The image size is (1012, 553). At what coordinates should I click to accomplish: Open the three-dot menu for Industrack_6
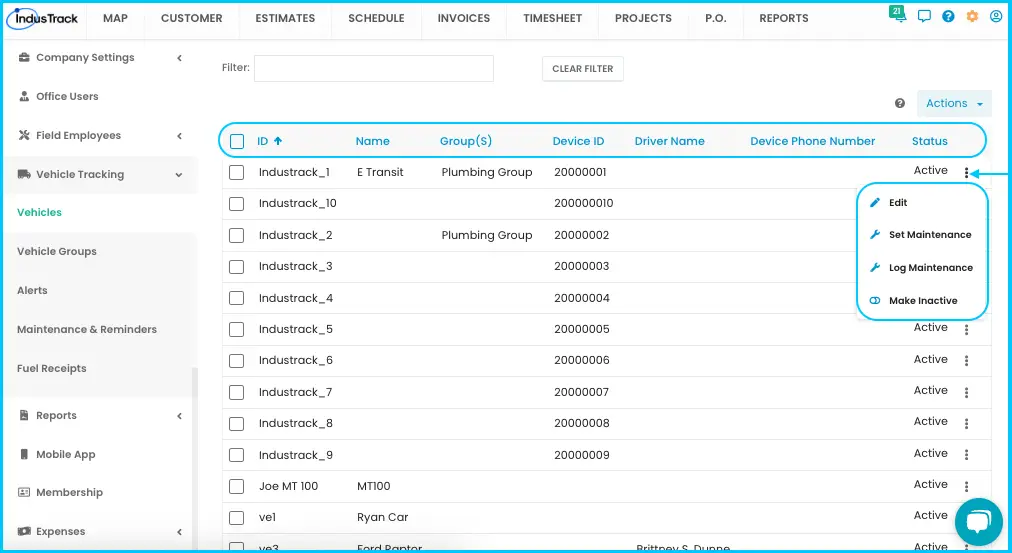coord(966,361)
